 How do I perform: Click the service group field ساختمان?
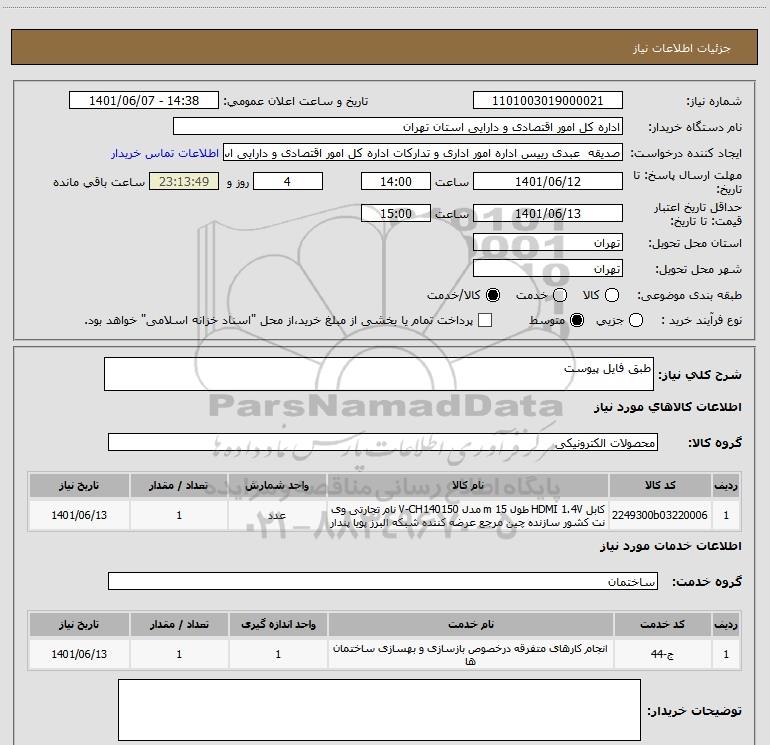383,581
